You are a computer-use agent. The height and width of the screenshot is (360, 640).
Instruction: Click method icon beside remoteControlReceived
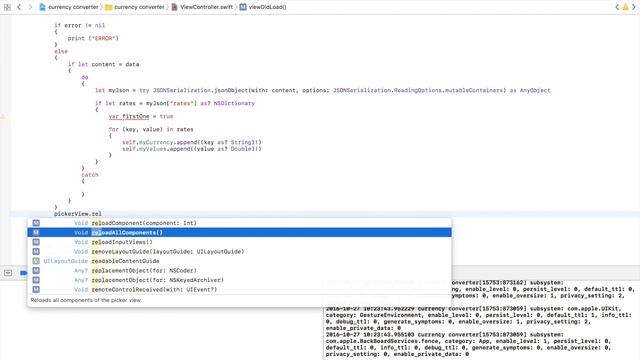click(36, 289)
